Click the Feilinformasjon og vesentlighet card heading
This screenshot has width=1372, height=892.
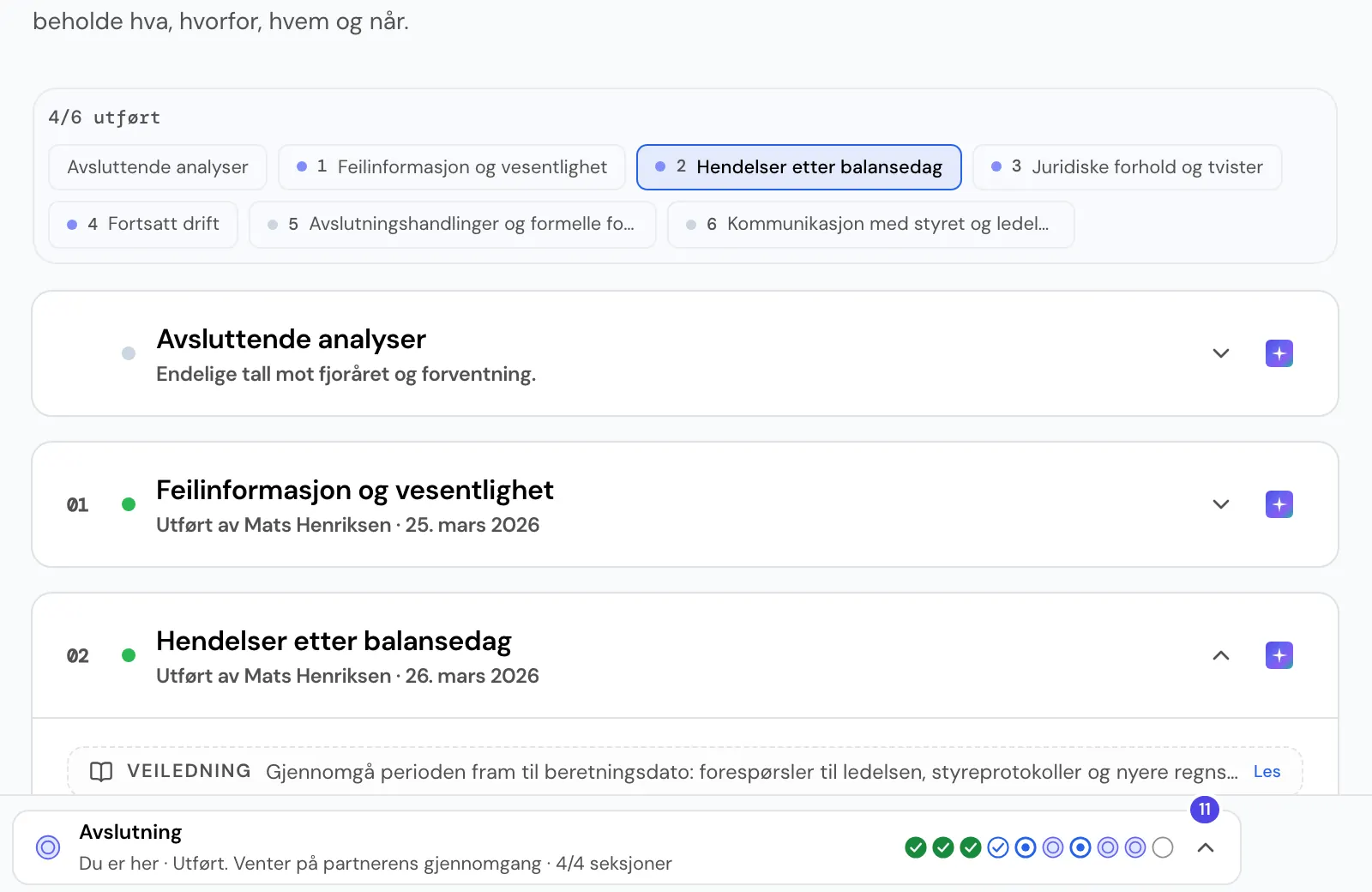point(355,490)
